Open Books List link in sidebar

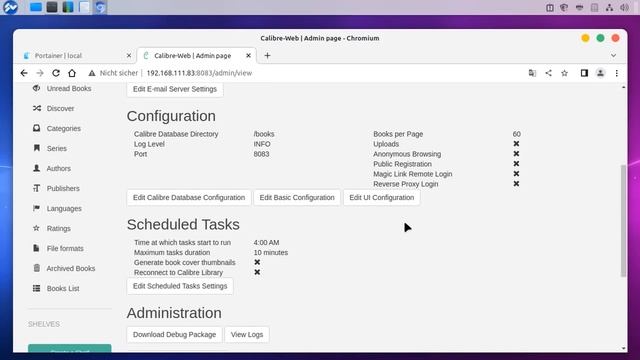click(x=63, y=289)
